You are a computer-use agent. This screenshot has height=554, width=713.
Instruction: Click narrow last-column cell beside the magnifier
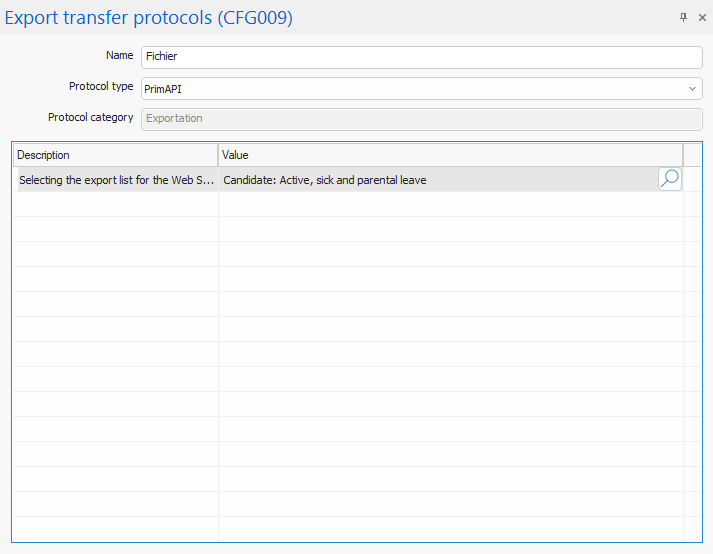[x=692, y=180]
